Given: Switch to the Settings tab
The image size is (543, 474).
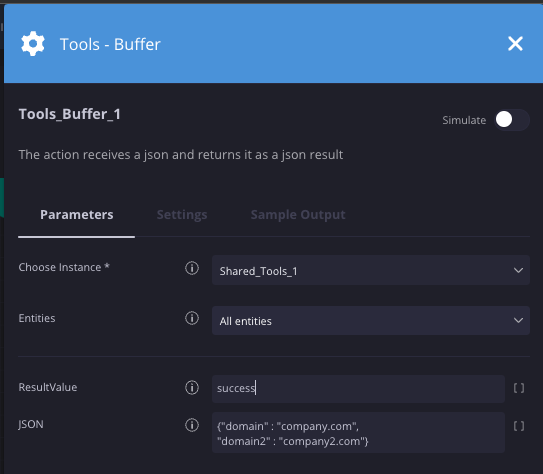Looking at the screenshot, I should tap(182, 215).
